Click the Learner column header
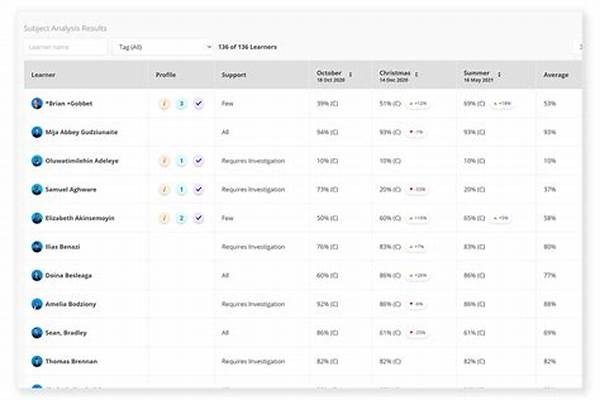The height and width of the screenshot is (400, 600). pos(43,75)
